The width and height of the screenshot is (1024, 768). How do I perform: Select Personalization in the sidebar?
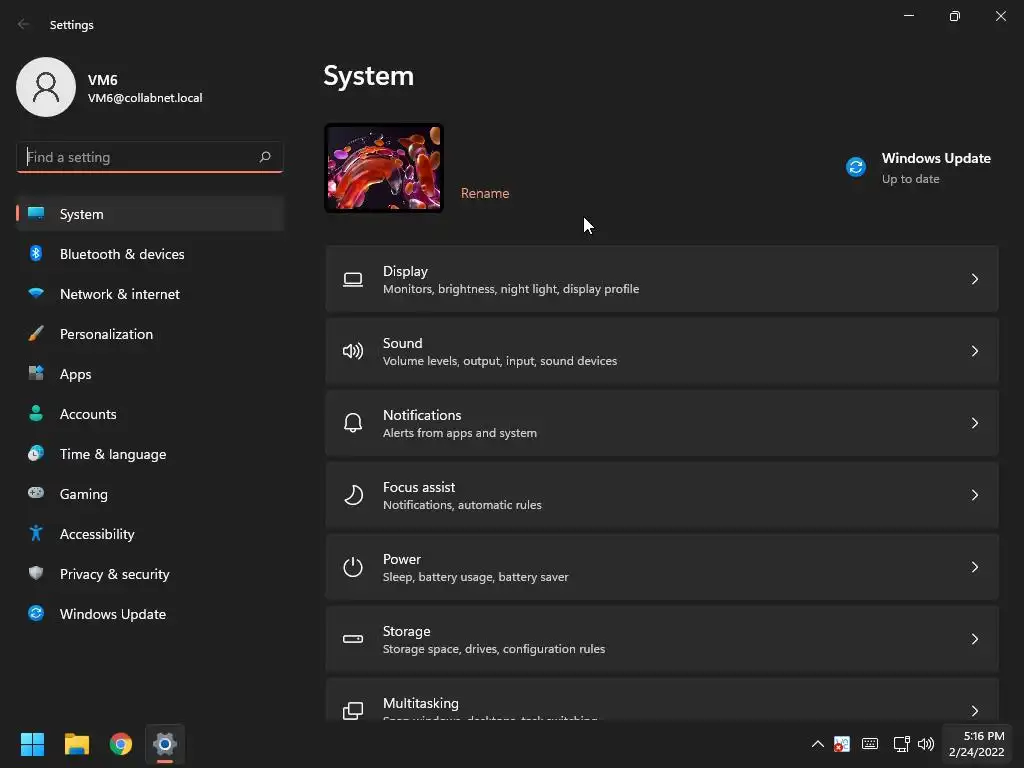[150, 334]
